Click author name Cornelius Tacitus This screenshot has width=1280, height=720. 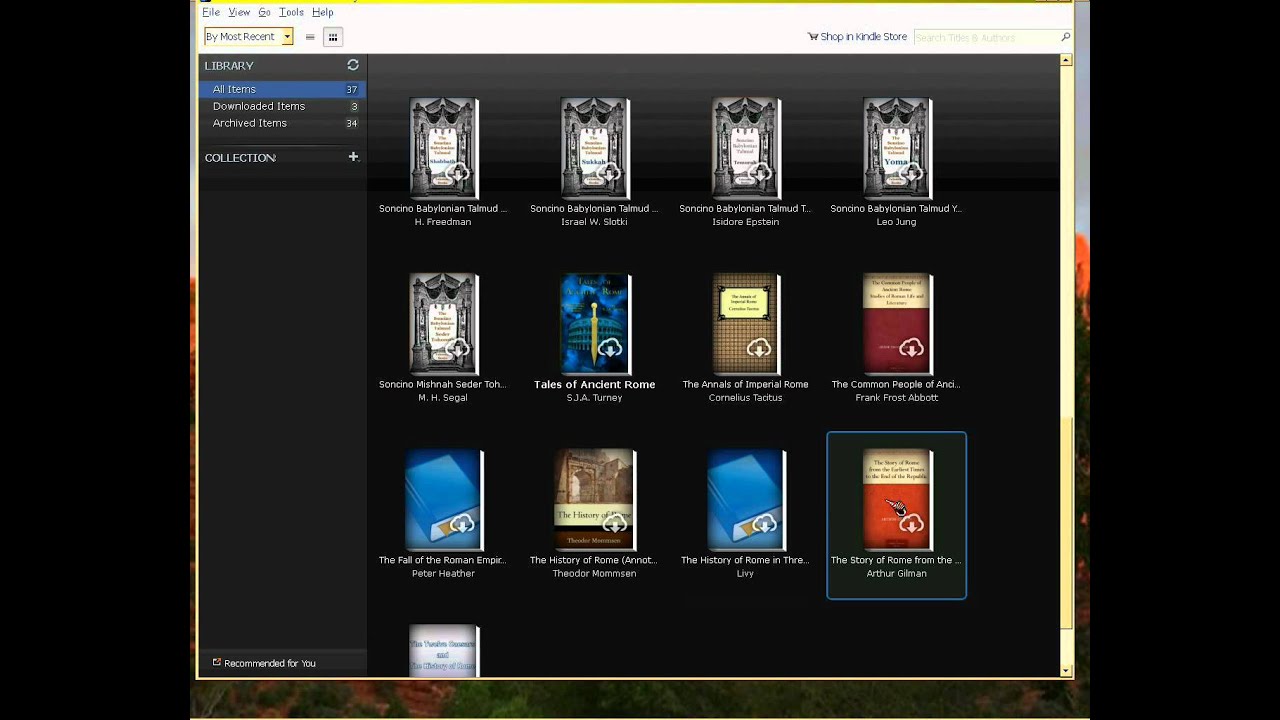pyautogui.click(x=746, y=398)
